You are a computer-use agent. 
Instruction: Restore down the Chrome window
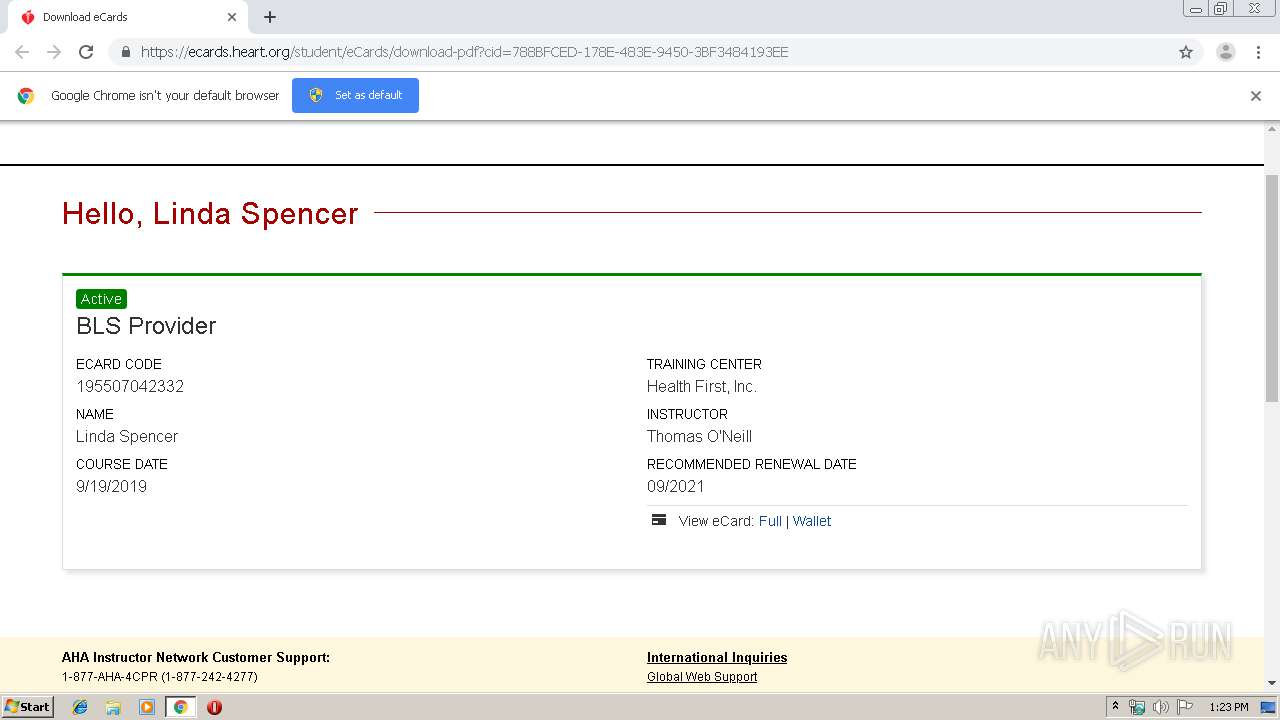1221,9
